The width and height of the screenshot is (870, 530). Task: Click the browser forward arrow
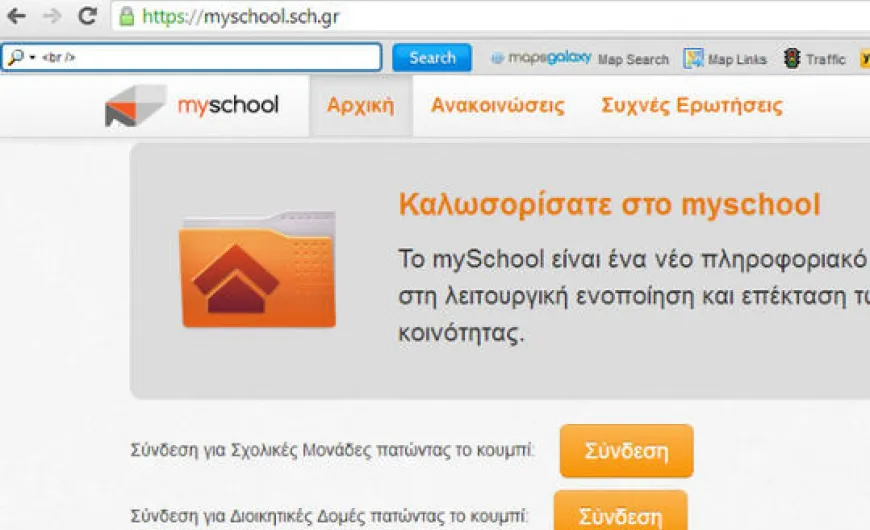coord(52,16)
